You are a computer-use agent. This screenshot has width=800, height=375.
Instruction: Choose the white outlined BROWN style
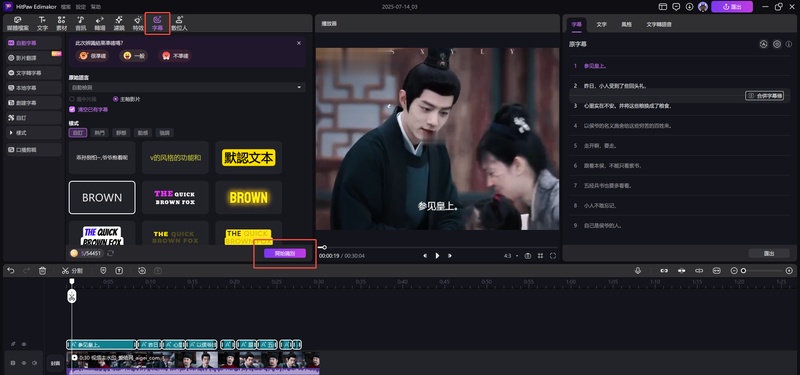coord(102,197)
